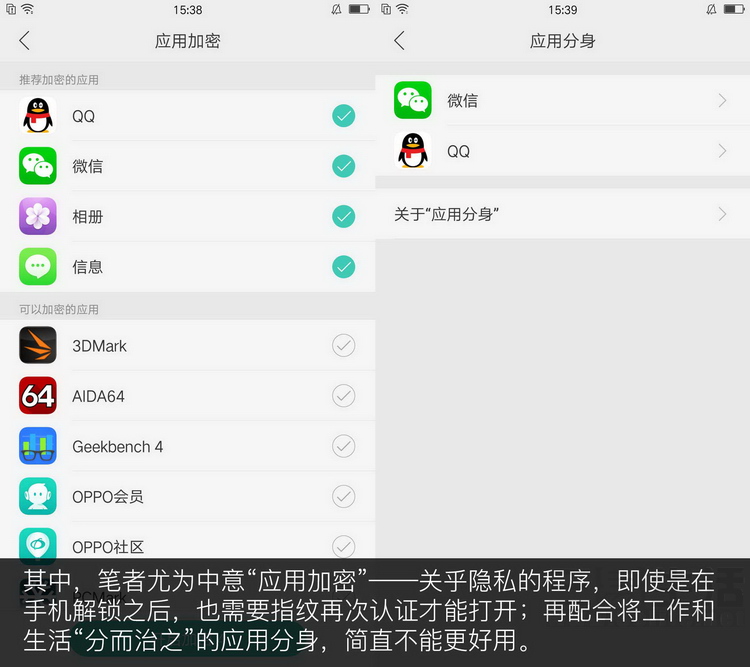Select the Geekbench 4 label
This screenshot has width=750, height=667.
point(118,446)
